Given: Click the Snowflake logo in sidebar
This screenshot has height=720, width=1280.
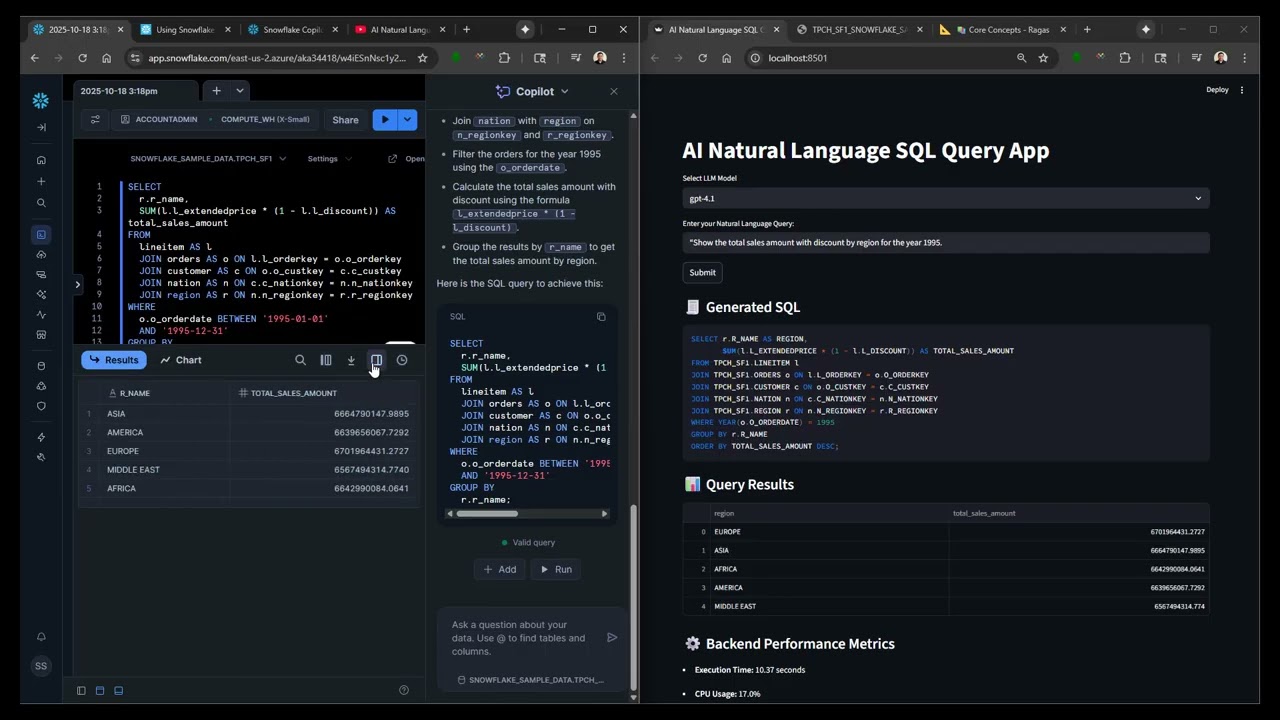Looking at the screenshot, I should 41,100.
